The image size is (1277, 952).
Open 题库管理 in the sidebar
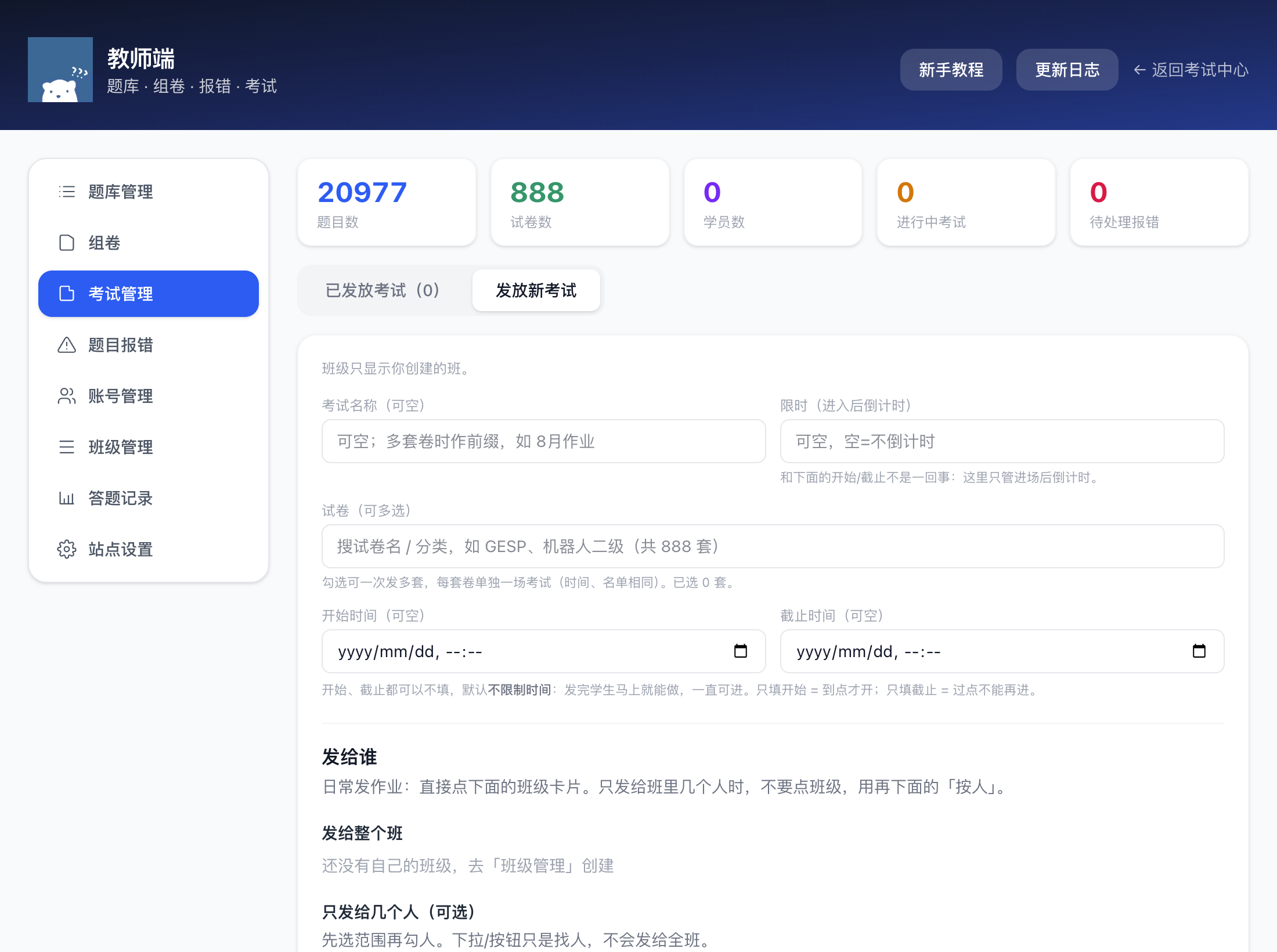(x=149, y=192)
